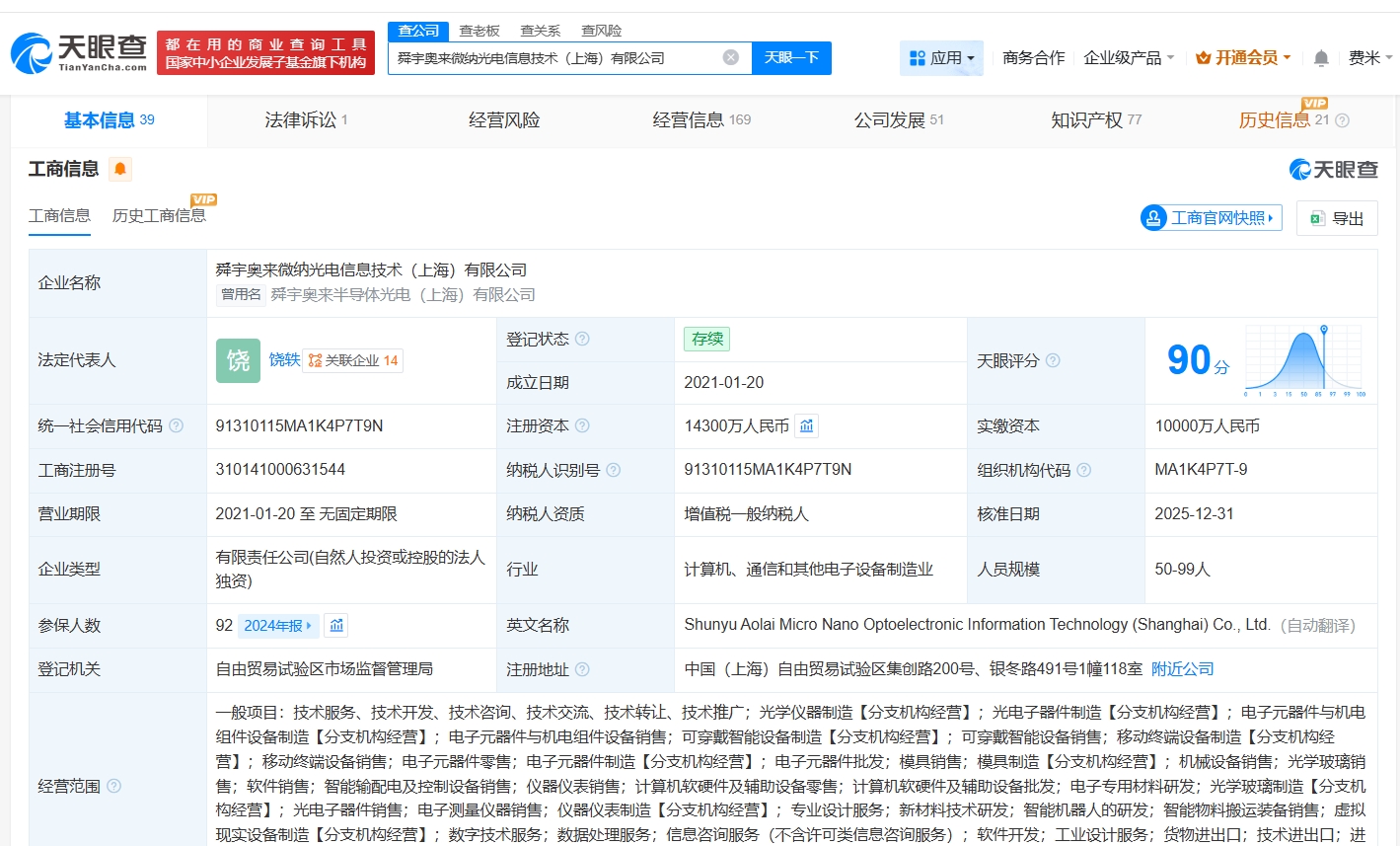Viewport: 1400px width, 846px height.
Task: Click the 导出 export button
Action: [1337, 218]
